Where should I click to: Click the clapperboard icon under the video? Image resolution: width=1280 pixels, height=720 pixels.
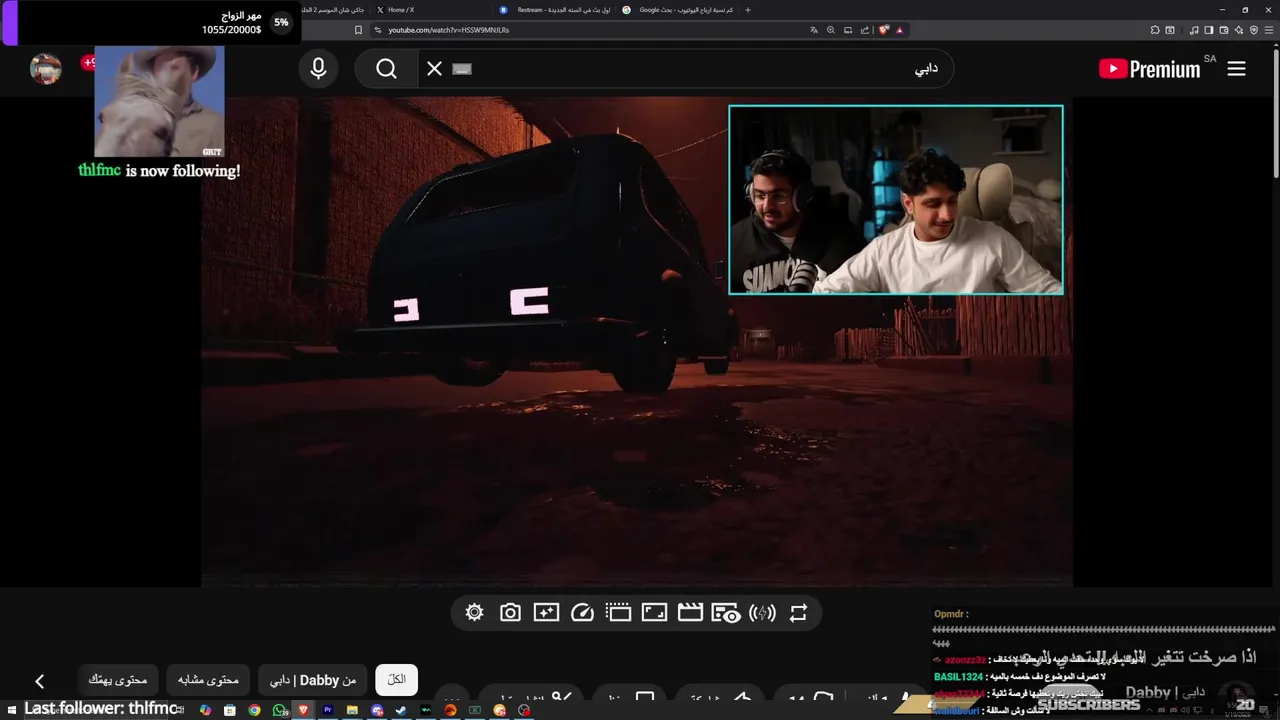click(690, 613)
